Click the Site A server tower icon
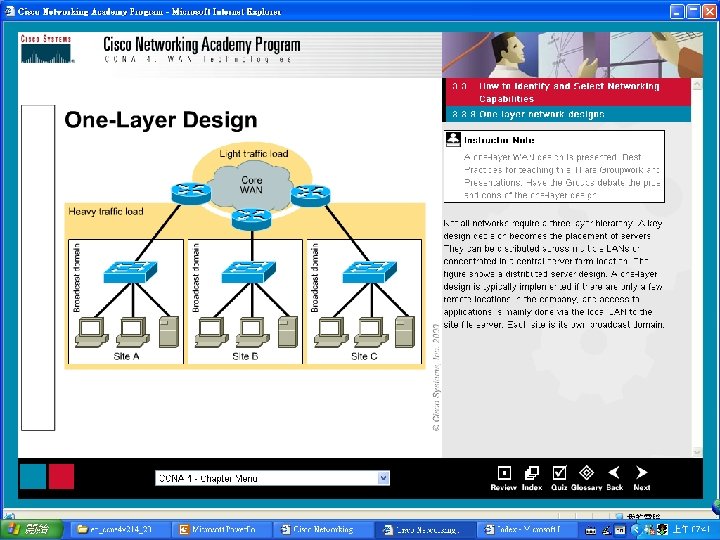 [x=169, y=332]
